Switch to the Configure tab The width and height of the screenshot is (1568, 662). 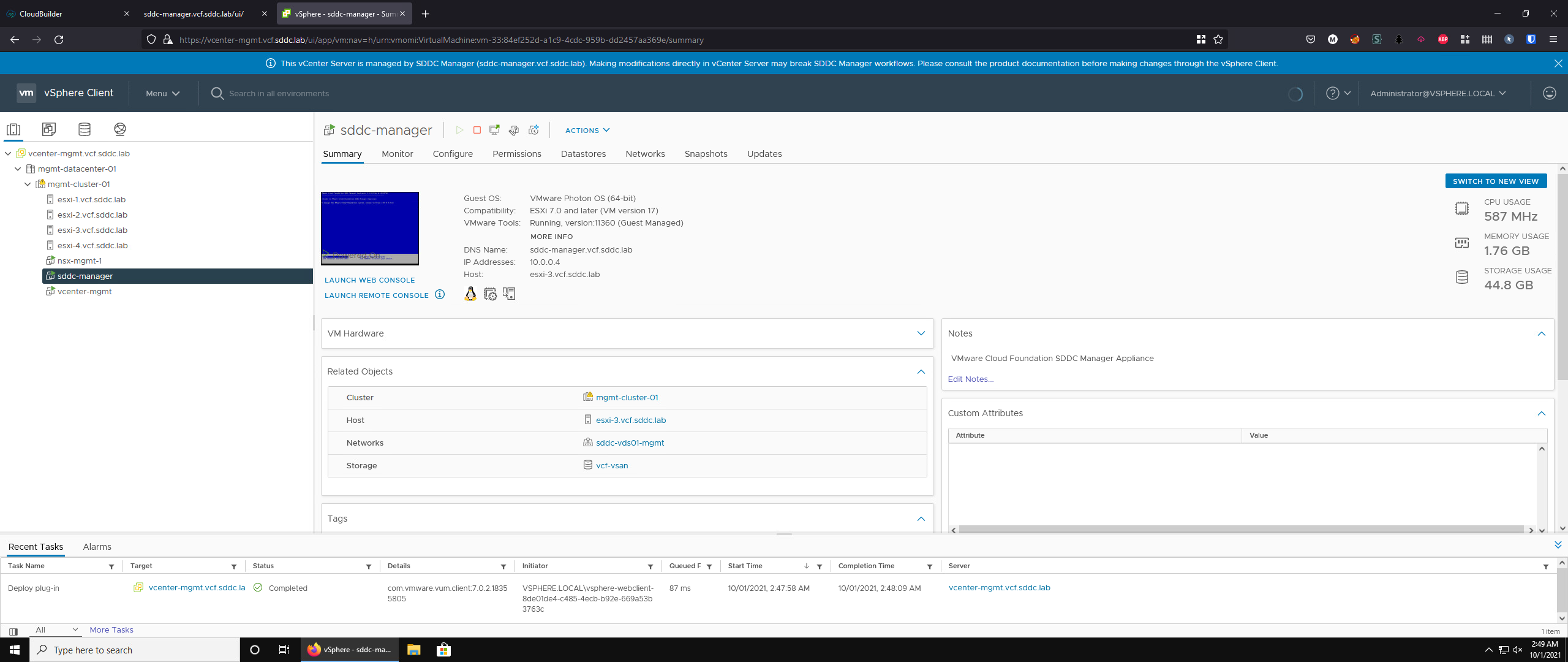click(453, 154)
